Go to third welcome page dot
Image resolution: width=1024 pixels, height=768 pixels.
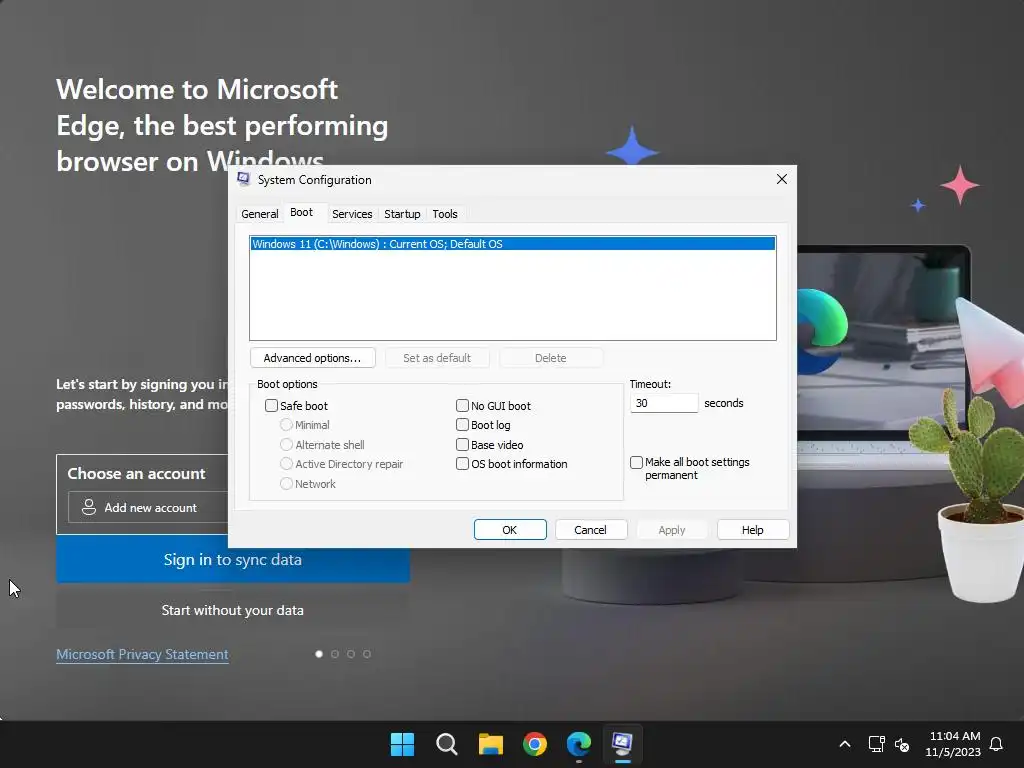click(x=351, y=654)
